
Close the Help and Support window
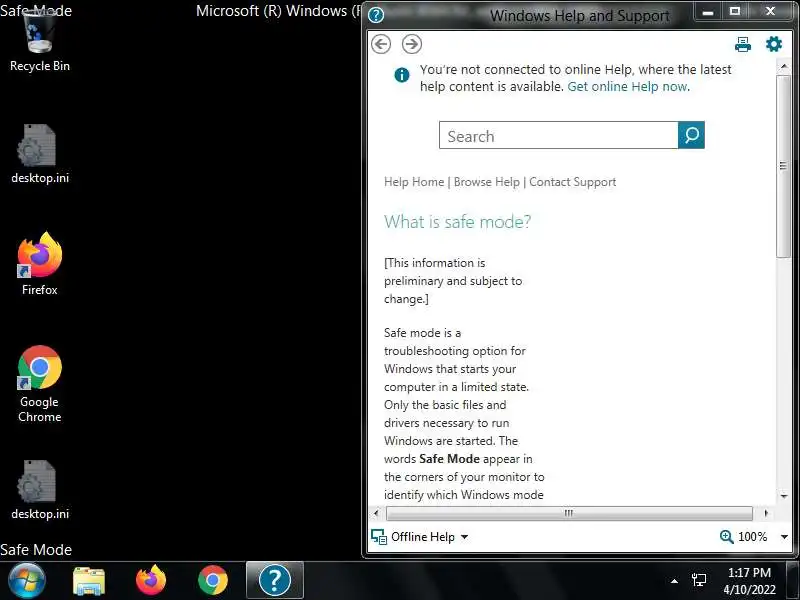point(770,11)
